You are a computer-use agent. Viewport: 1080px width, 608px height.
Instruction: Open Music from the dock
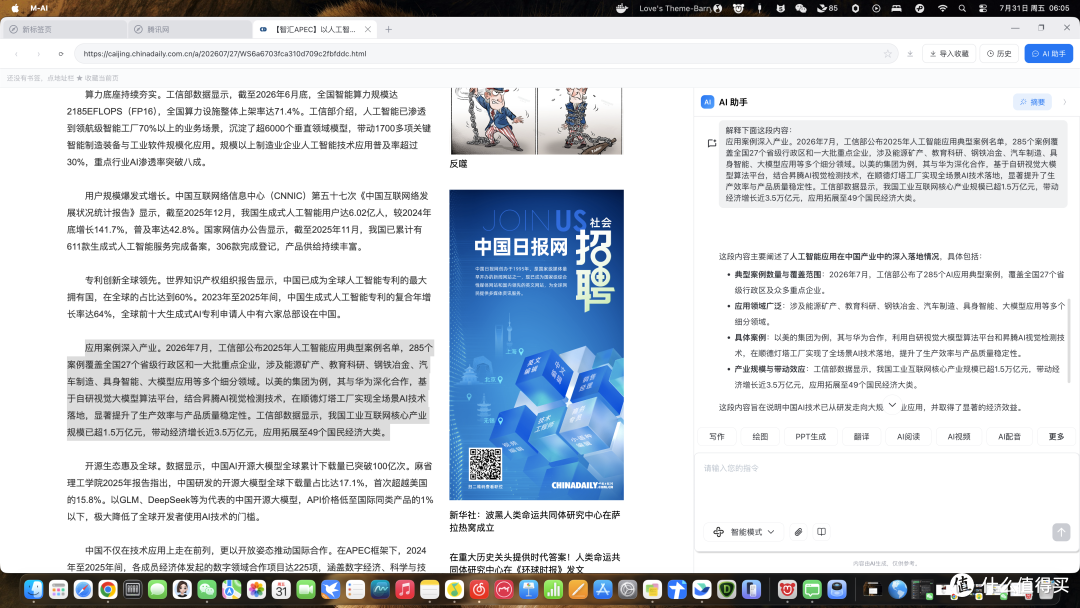coord(404,589)
